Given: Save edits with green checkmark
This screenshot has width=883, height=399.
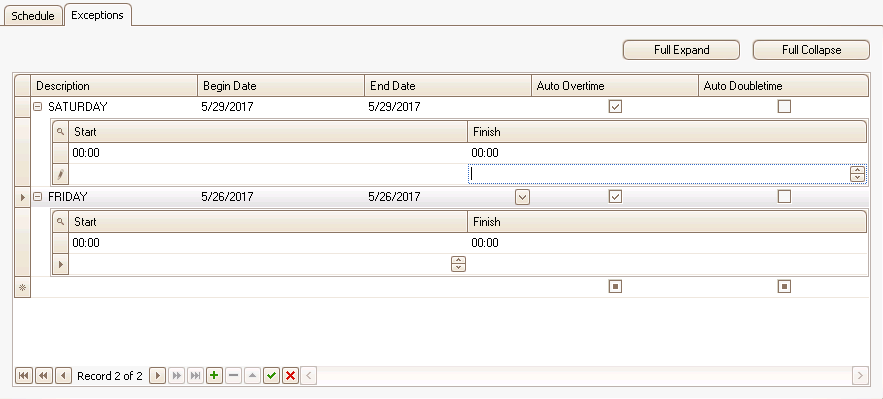Looking at the screenshot, I should (271, 376).
